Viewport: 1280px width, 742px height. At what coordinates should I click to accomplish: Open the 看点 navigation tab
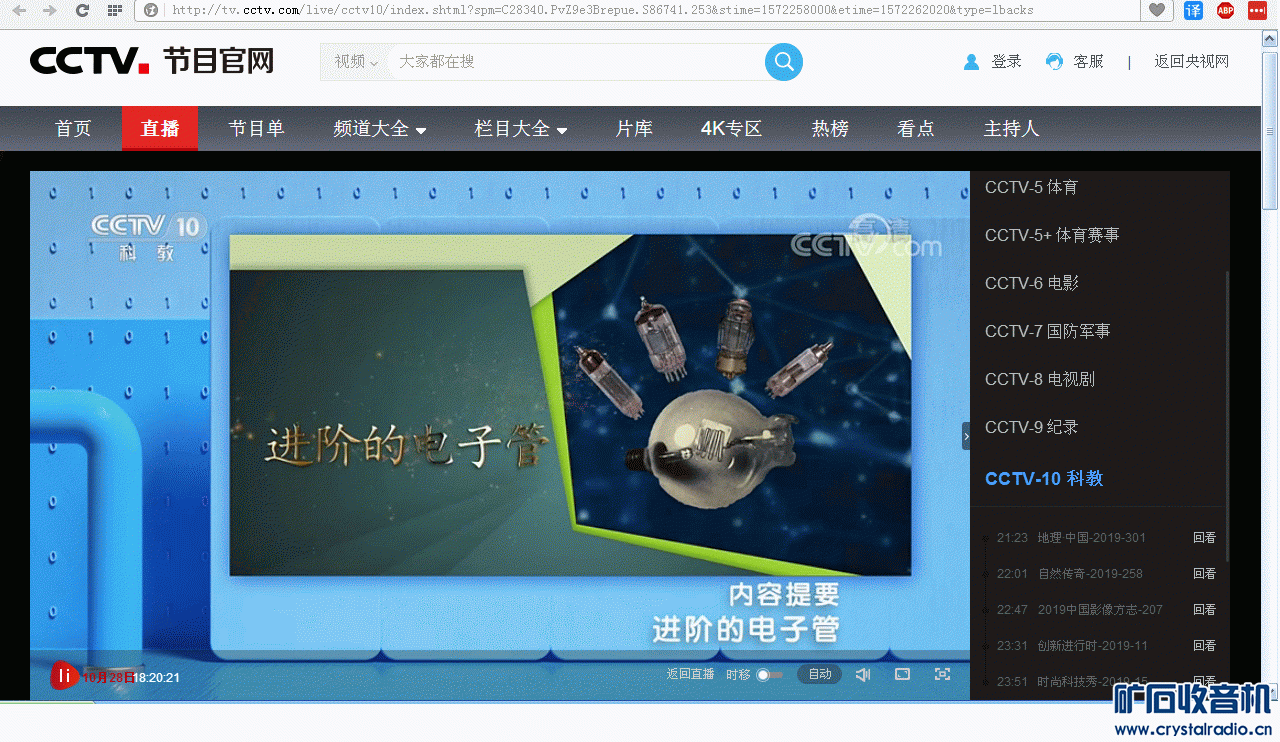point(915,129)
